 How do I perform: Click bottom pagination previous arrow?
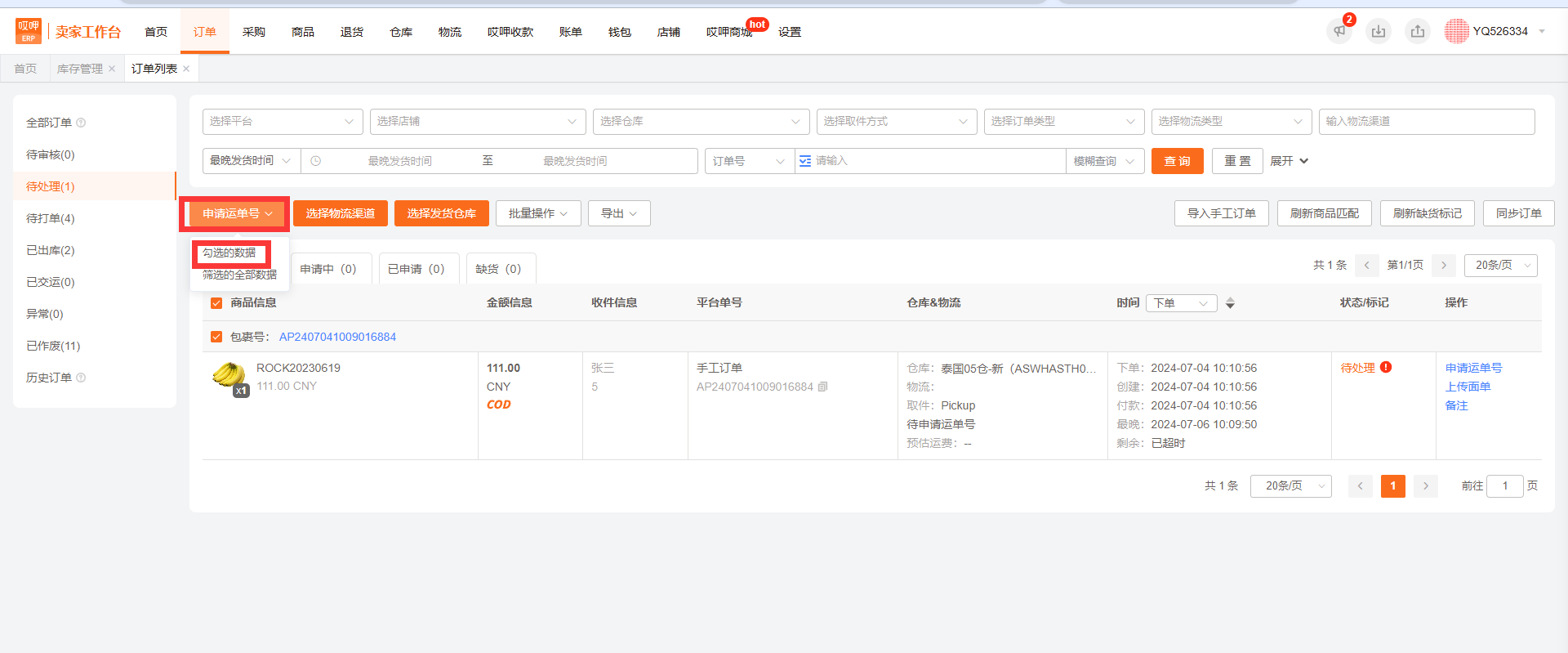tap(1360, 485)
